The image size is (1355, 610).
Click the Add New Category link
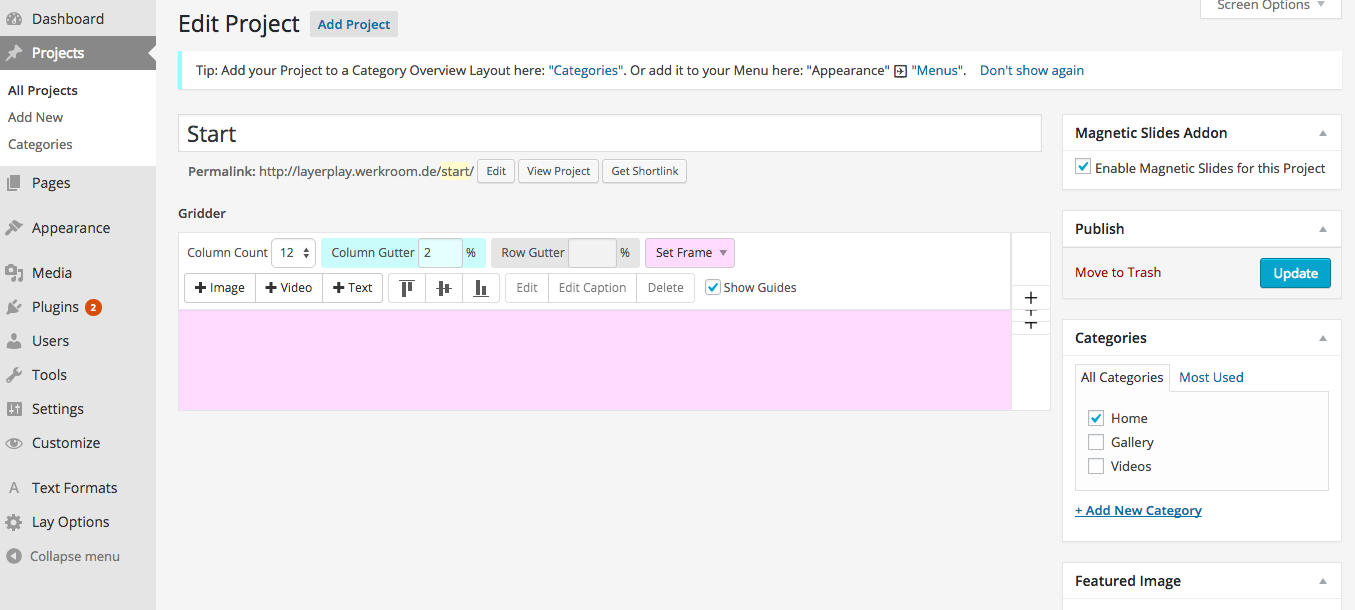pos(1138,510)
